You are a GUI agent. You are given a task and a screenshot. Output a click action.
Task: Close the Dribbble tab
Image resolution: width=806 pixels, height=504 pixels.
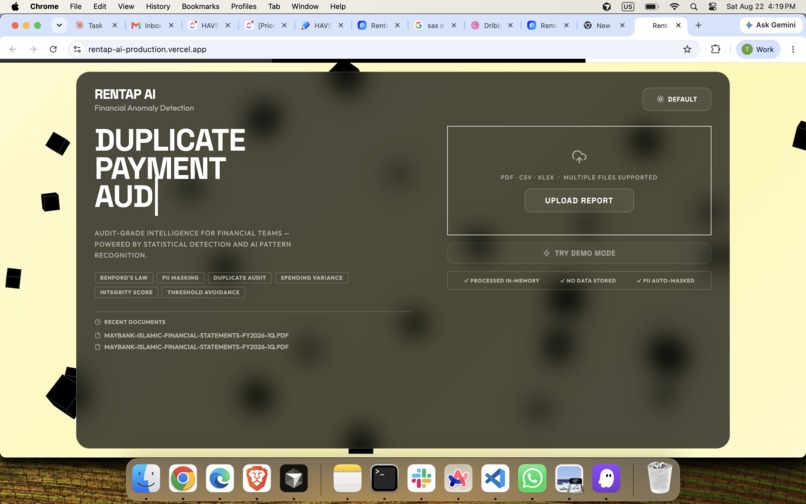point(510,25)
